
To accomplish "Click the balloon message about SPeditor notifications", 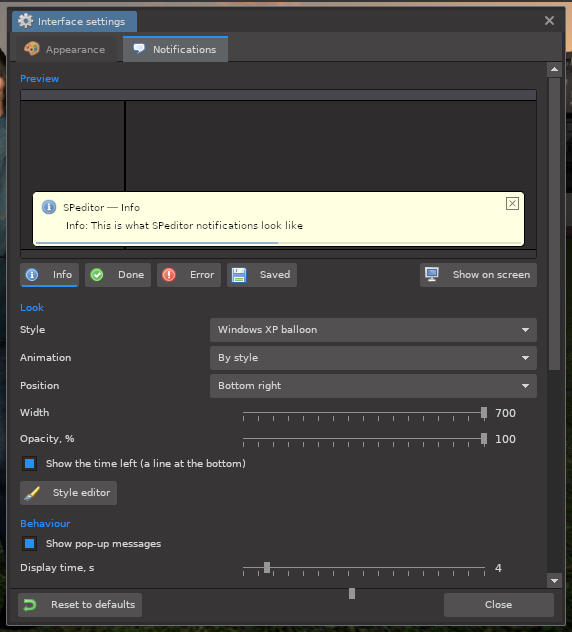I will click(184, 225).
